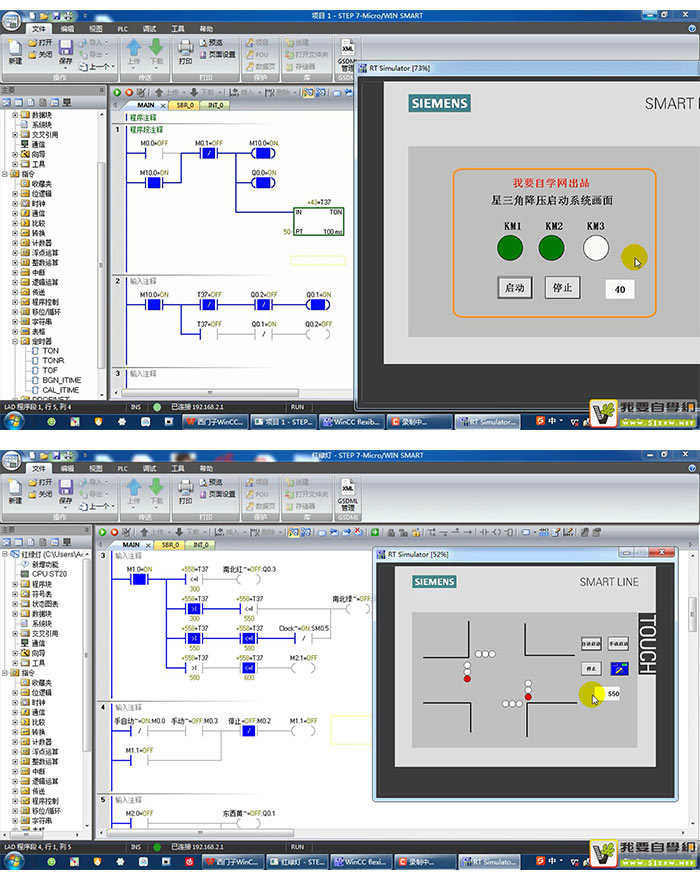Screen dimensions: 700x878
Task: Click WinCC flexible taskbar button in top taskbar
Action: [x=352, y=422]
